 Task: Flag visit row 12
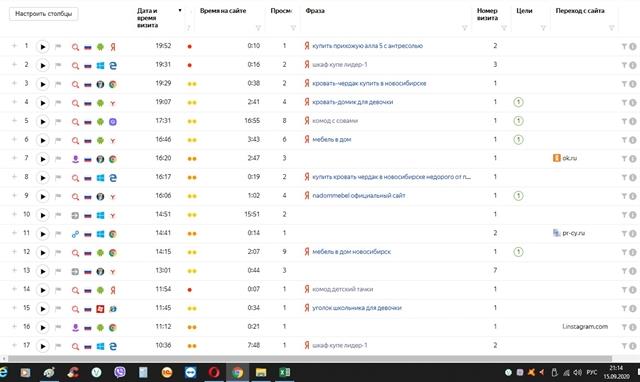[58, 253]
